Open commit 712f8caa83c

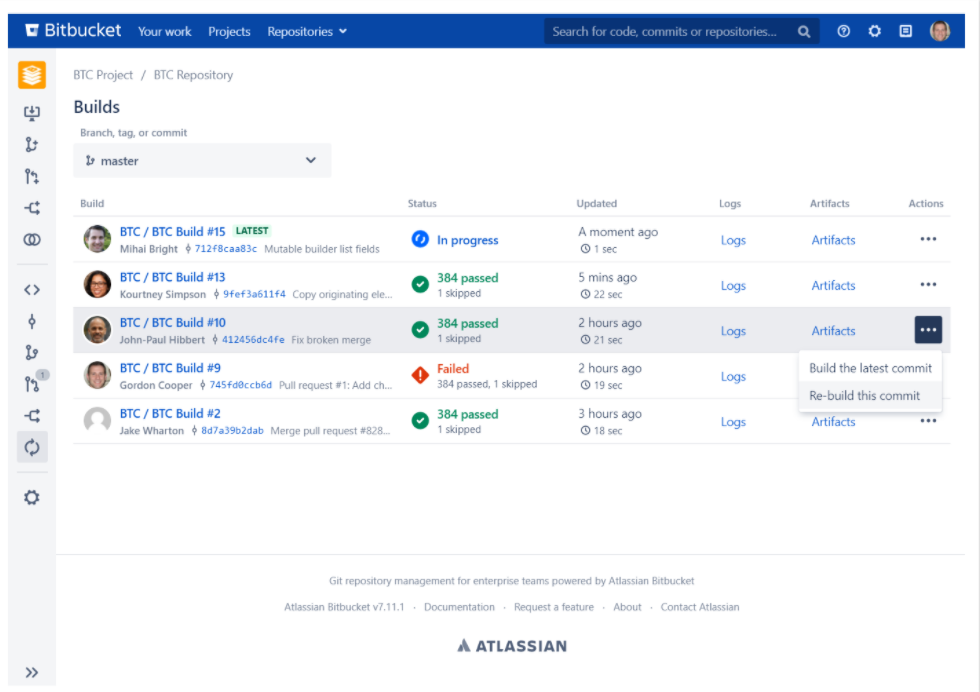click(x=226, y=249)
